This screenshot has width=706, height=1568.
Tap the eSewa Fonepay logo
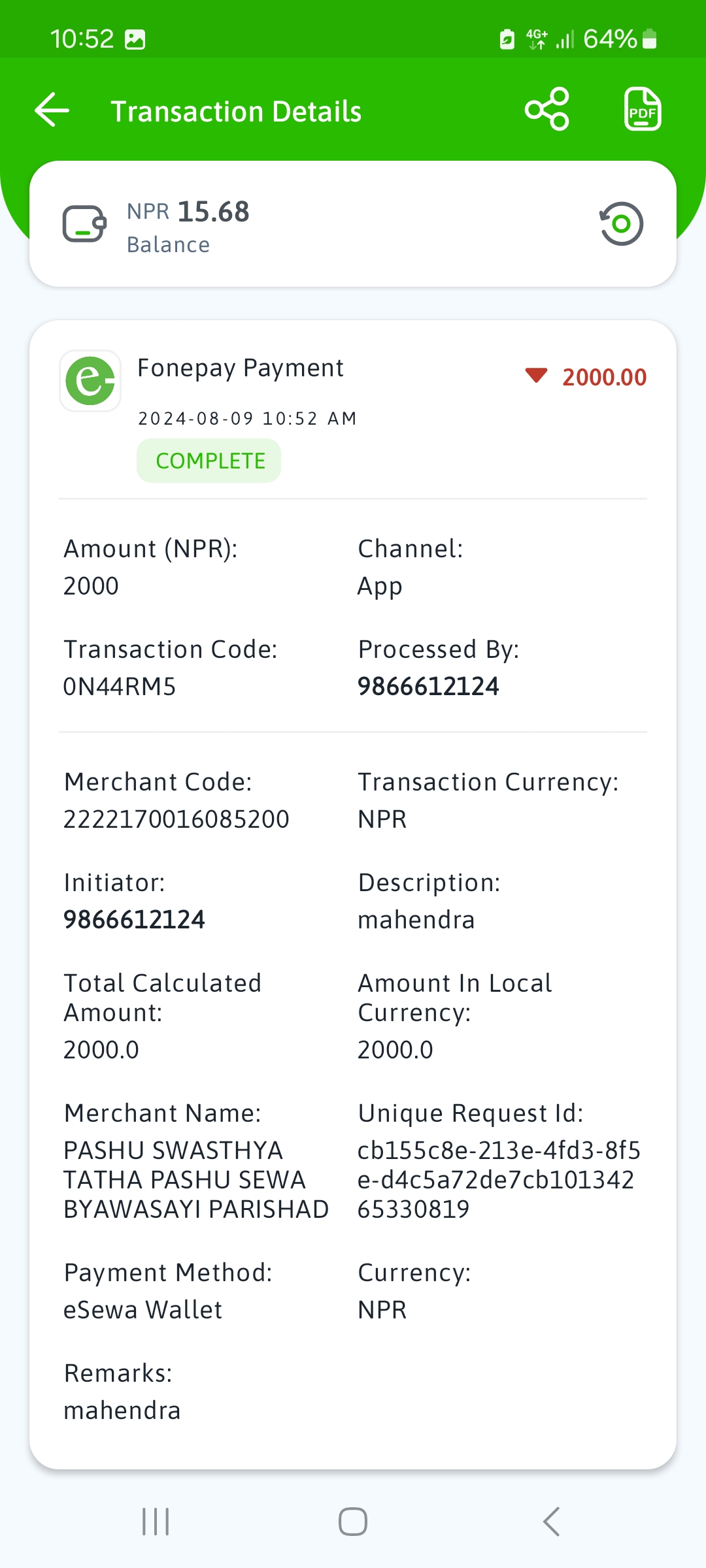tap(90, 381)
